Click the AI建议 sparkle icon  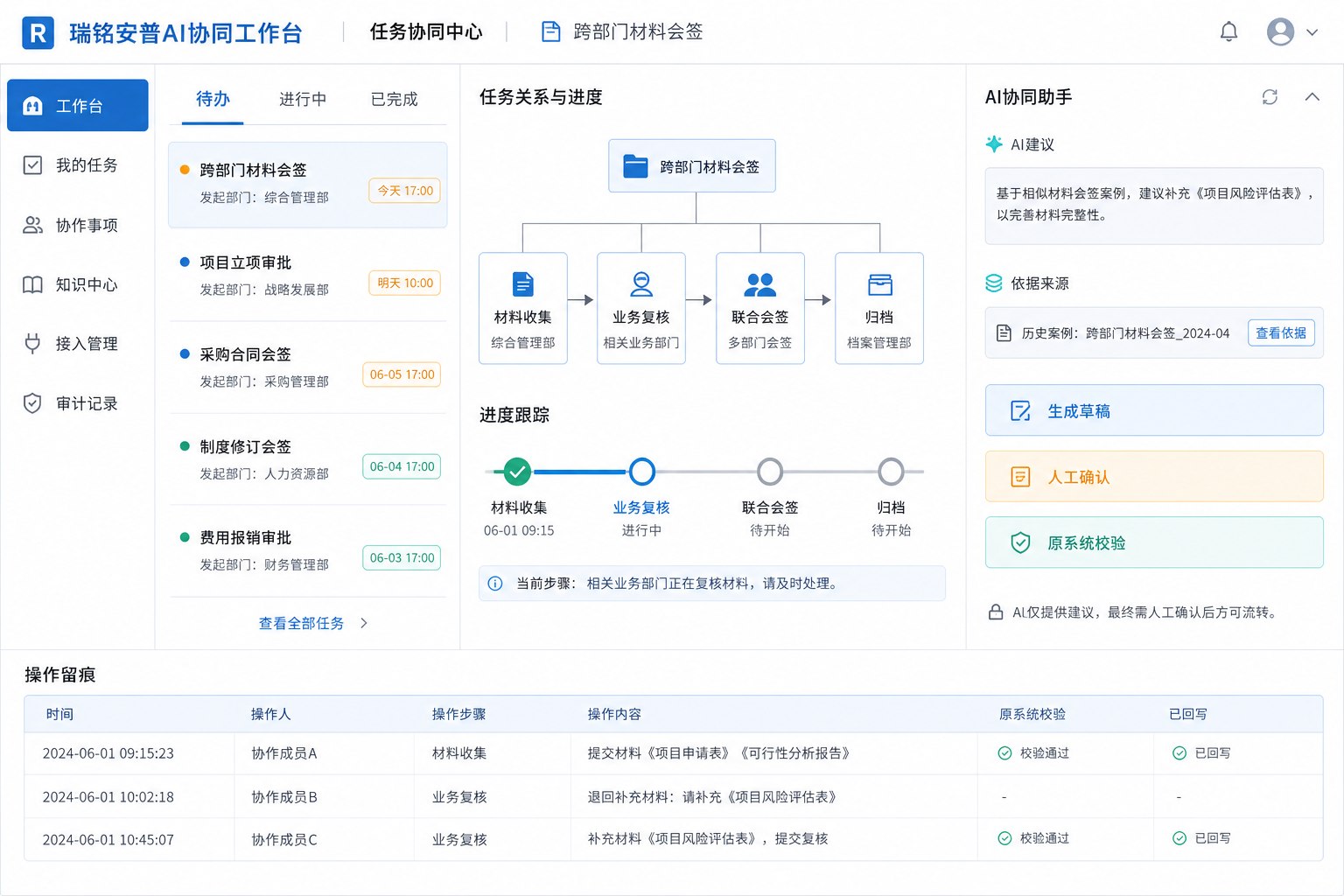click(x=994, y=144)
